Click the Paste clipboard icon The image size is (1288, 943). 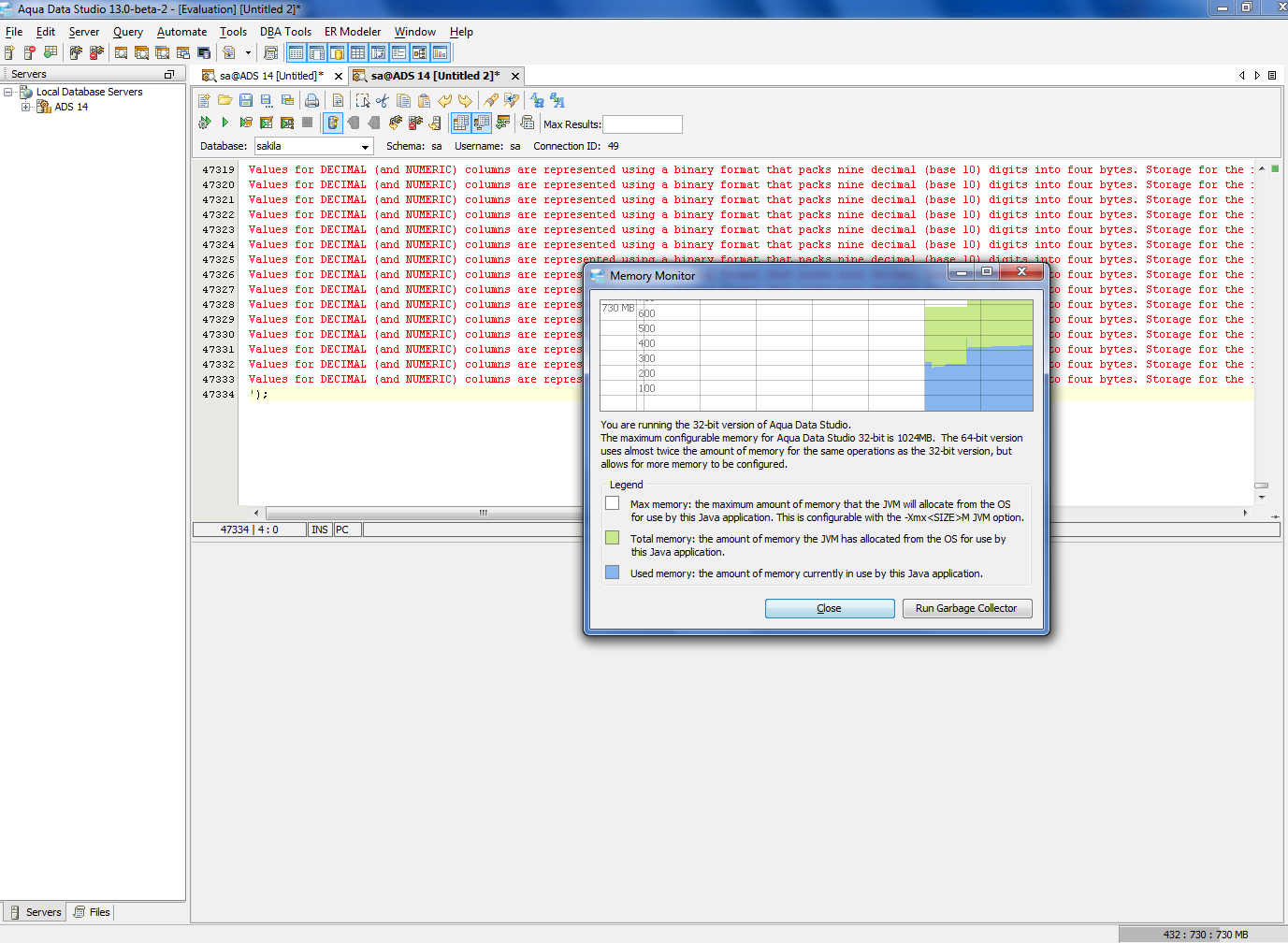424,100
